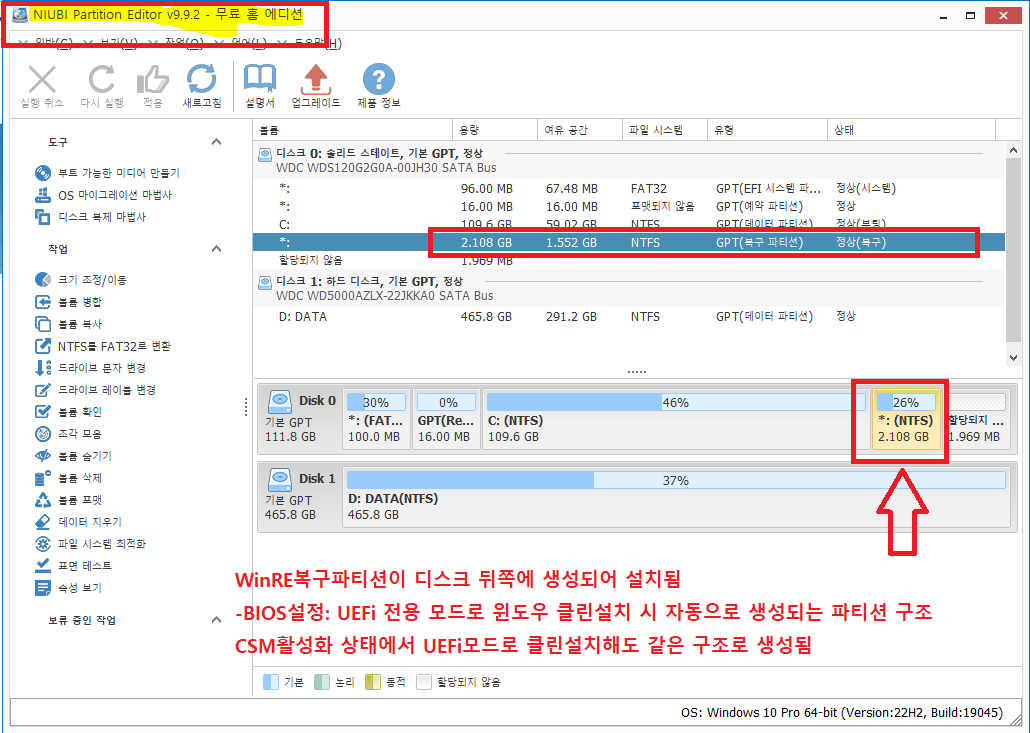Select 드라이브 레이블 변경
The image size is (1030, 733).
pos(95,390)
